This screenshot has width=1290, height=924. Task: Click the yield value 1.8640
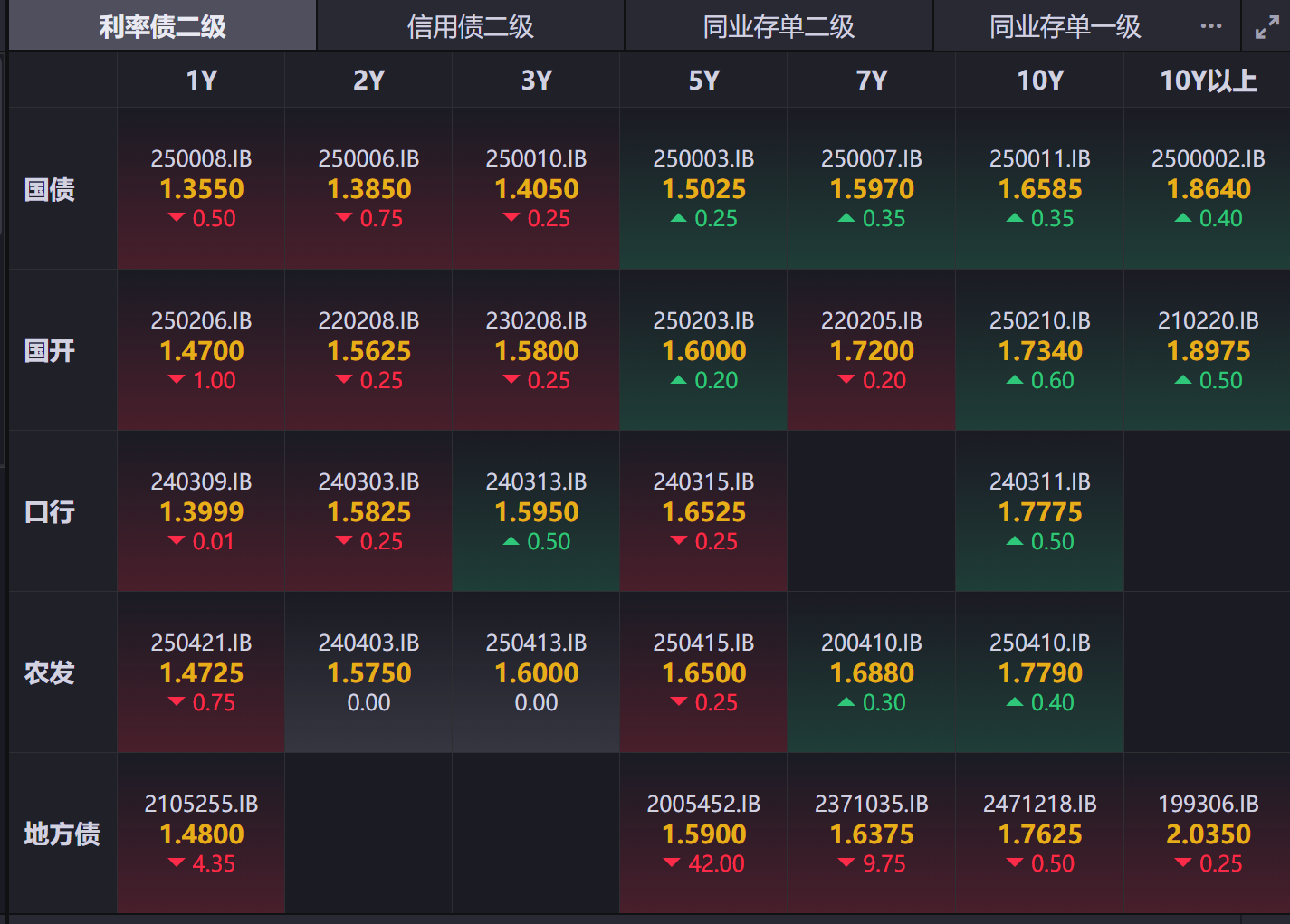pos(1209,189)
